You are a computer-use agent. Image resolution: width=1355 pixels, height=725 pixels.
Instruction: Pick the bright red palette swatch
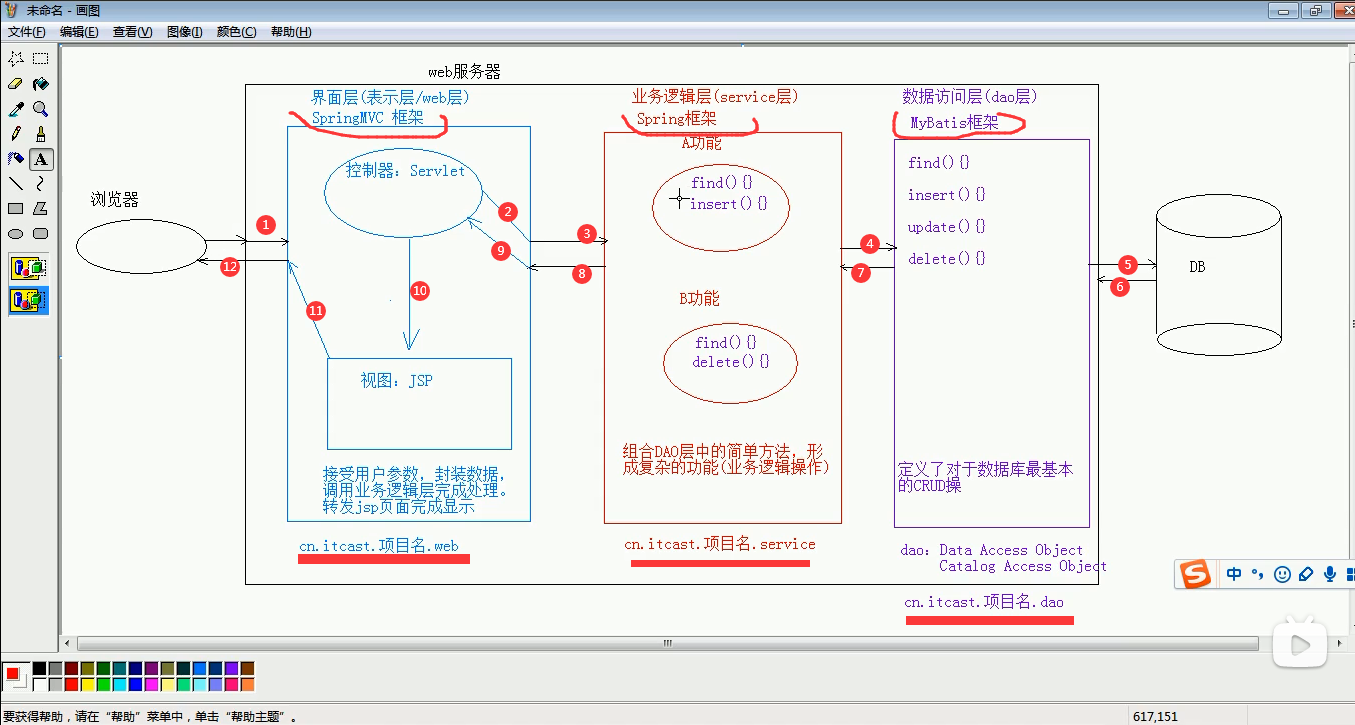(x=71, y=684)
